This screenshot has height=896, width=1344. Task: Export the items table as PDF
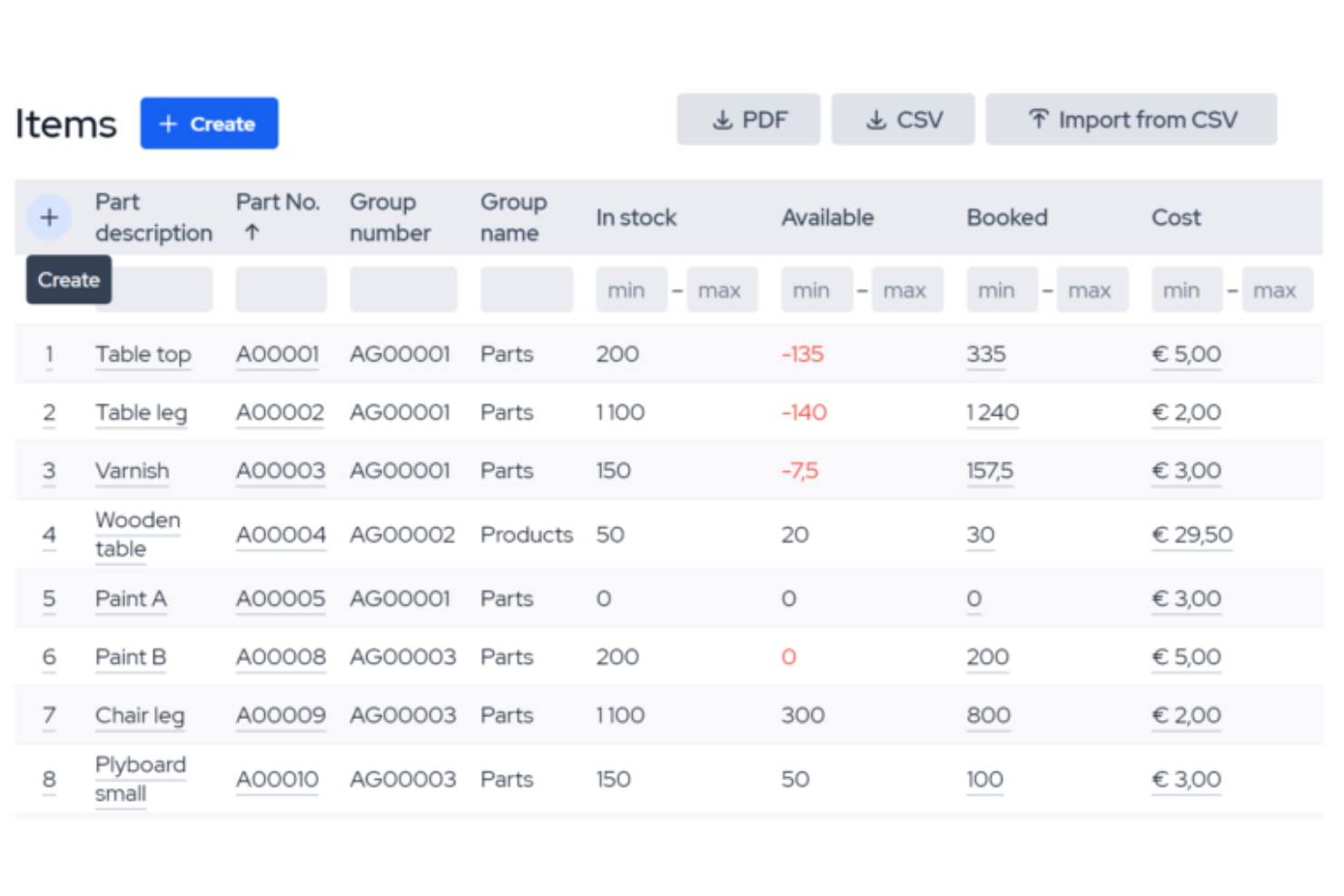(x=748, y=119)
